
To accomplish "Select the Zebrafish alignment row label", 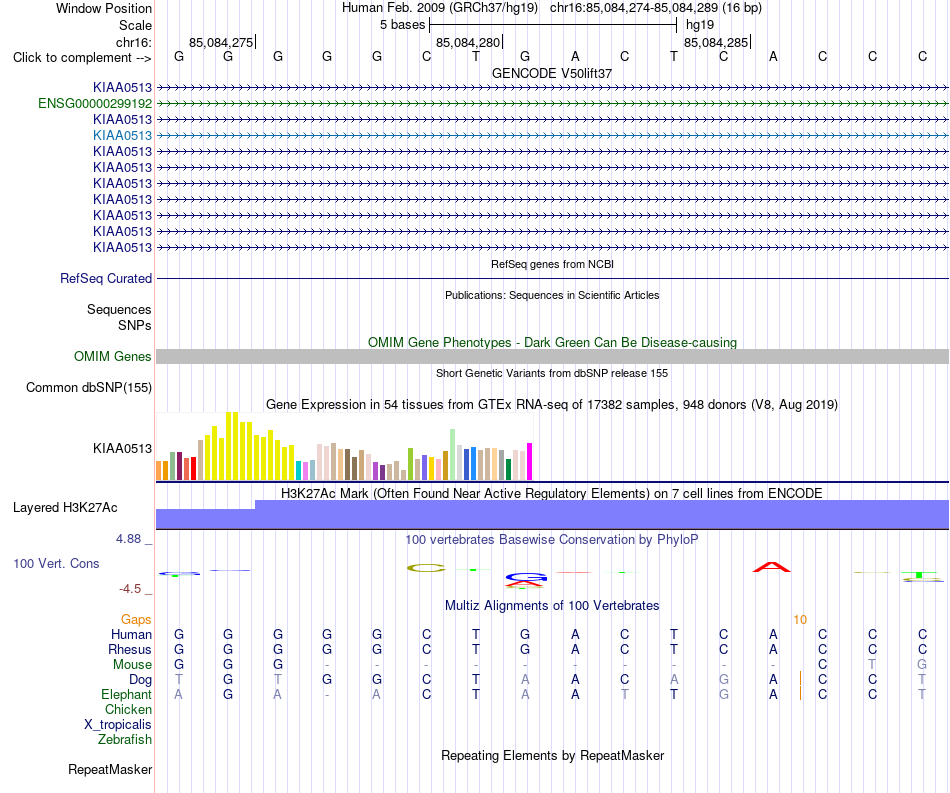I will (125, 740).
